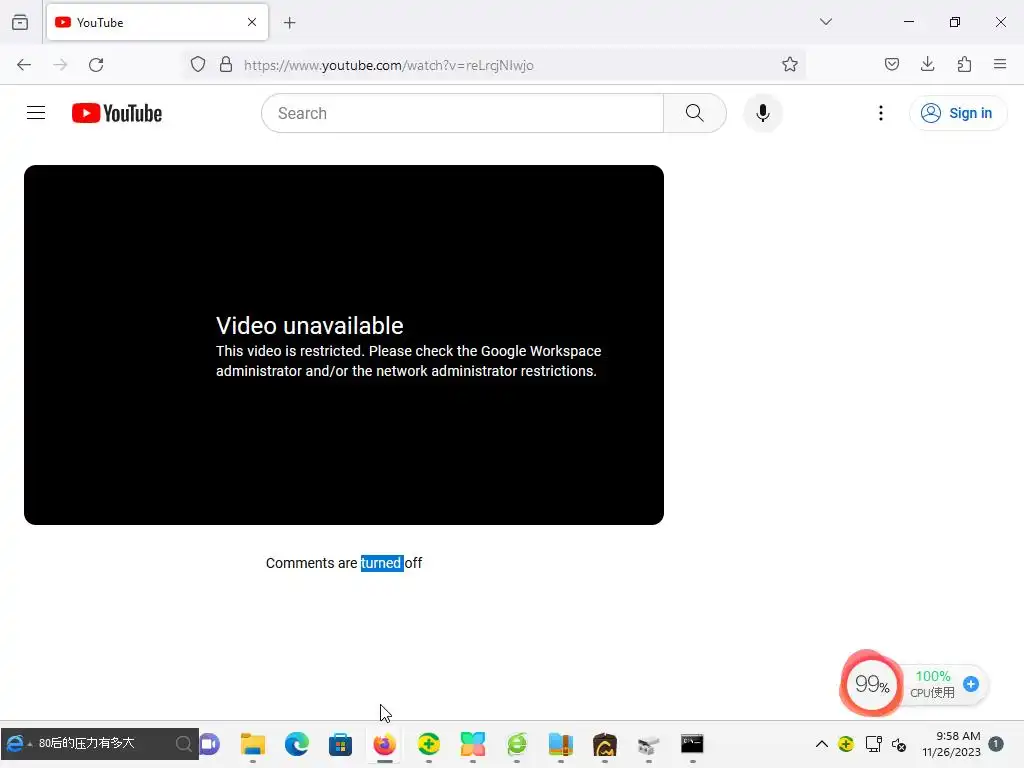The image size is (1024, 768).
Task: Click the muted volume tray icon
Action: click(x=899, y=744)
